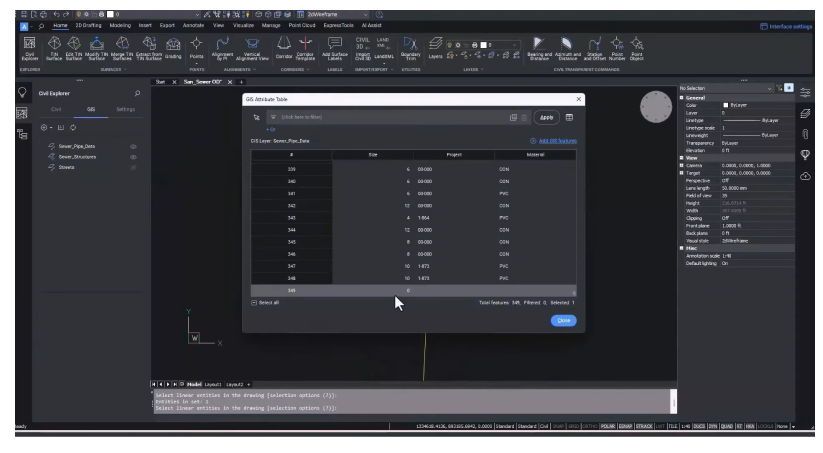This screenshot has width=823, height=453.
Task: Use the Add Surface Labels tool
Action: tap(335, 48)
